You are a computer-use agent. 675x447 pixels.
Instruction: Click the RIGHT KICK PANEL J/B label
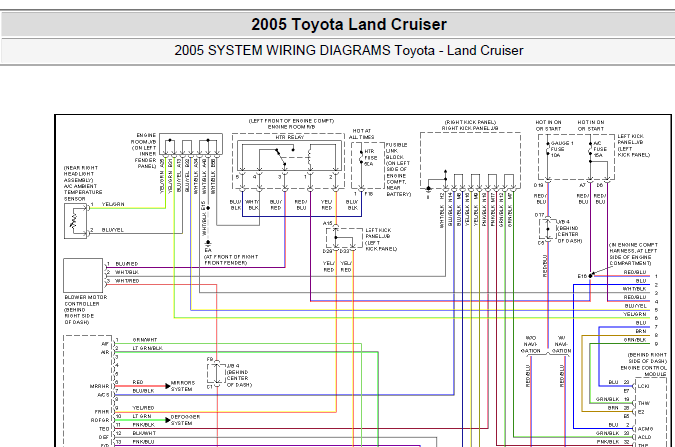point(470,128)
